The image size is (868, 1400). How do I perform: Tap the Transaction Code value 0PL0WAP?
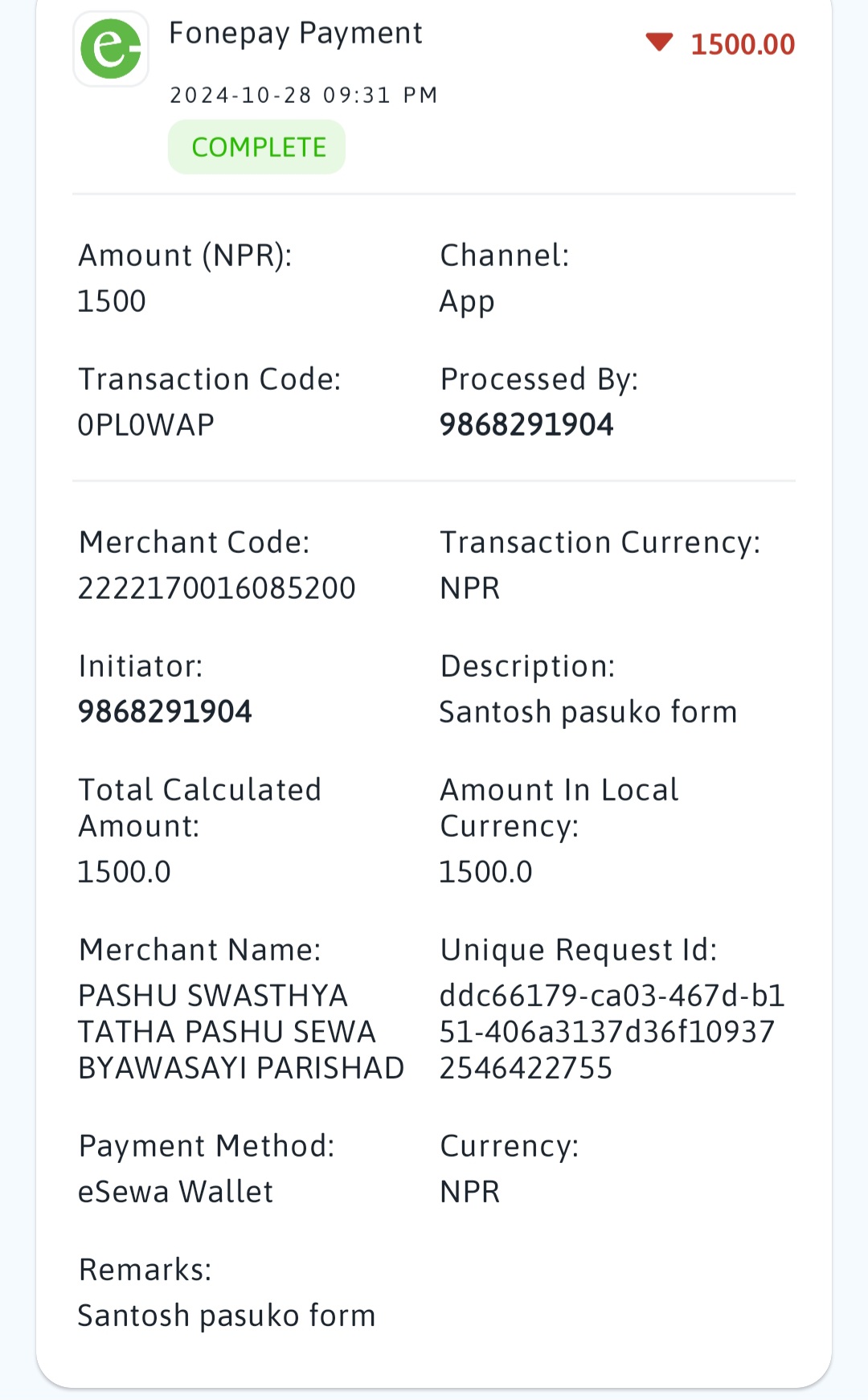coord(146,425)
